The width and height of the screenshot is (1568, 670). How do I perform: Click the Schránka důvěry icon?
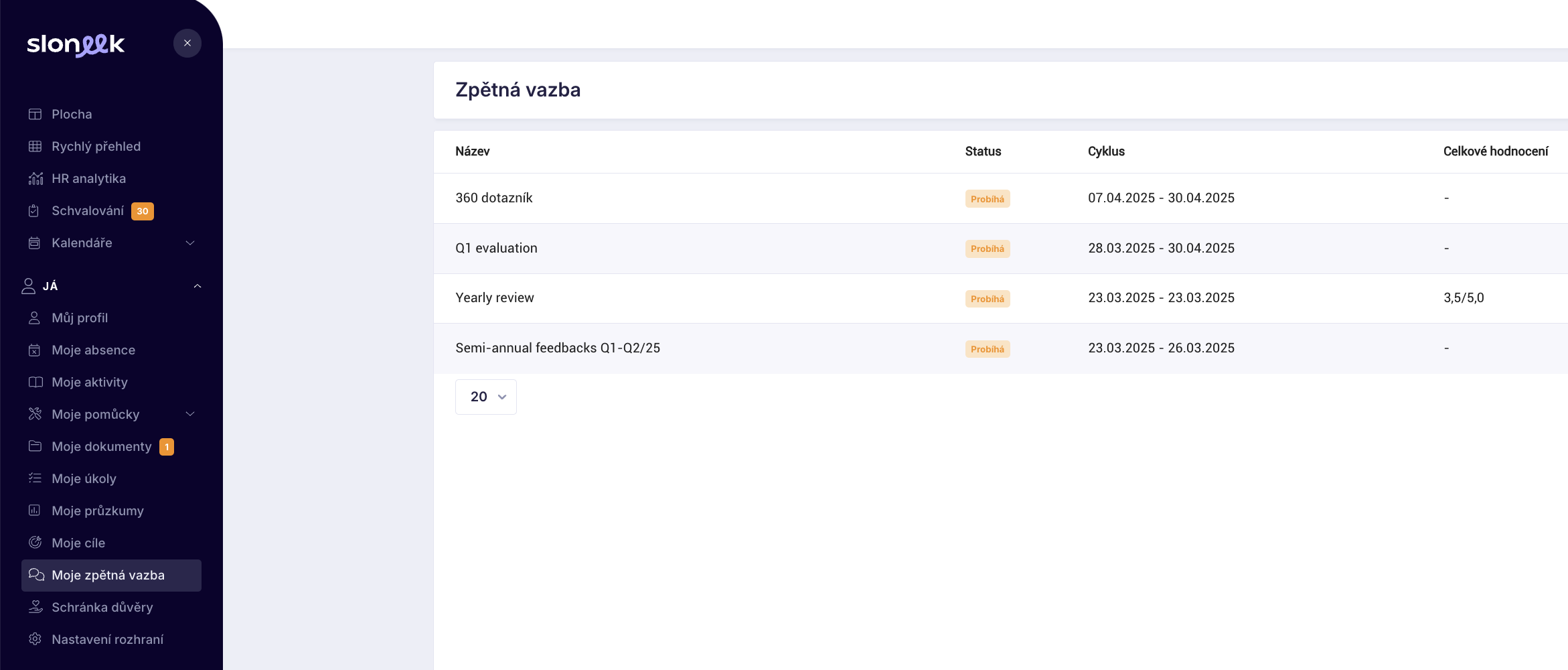point(35,607)
